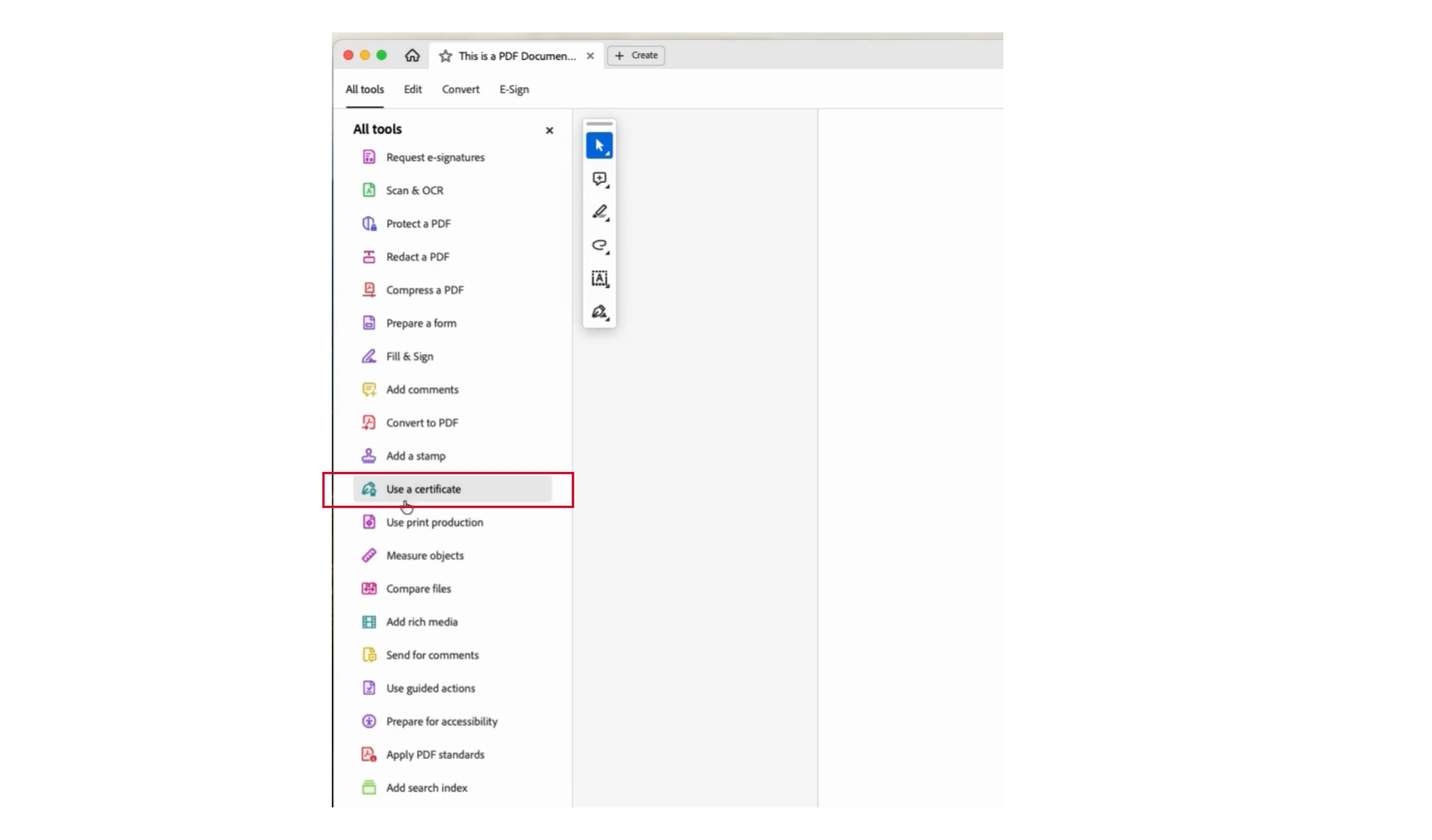Click the Use print production icon
The image size is (1432, 840).
(369, 522)
